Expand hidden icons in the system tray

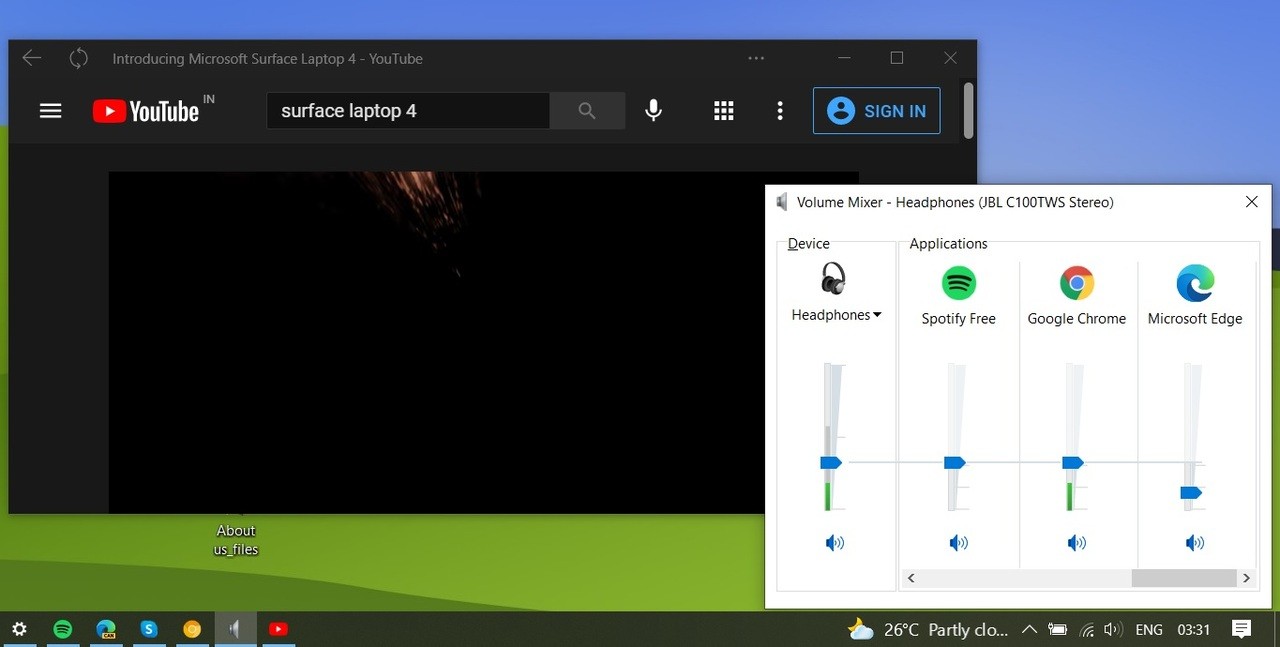pos(1028,629)
